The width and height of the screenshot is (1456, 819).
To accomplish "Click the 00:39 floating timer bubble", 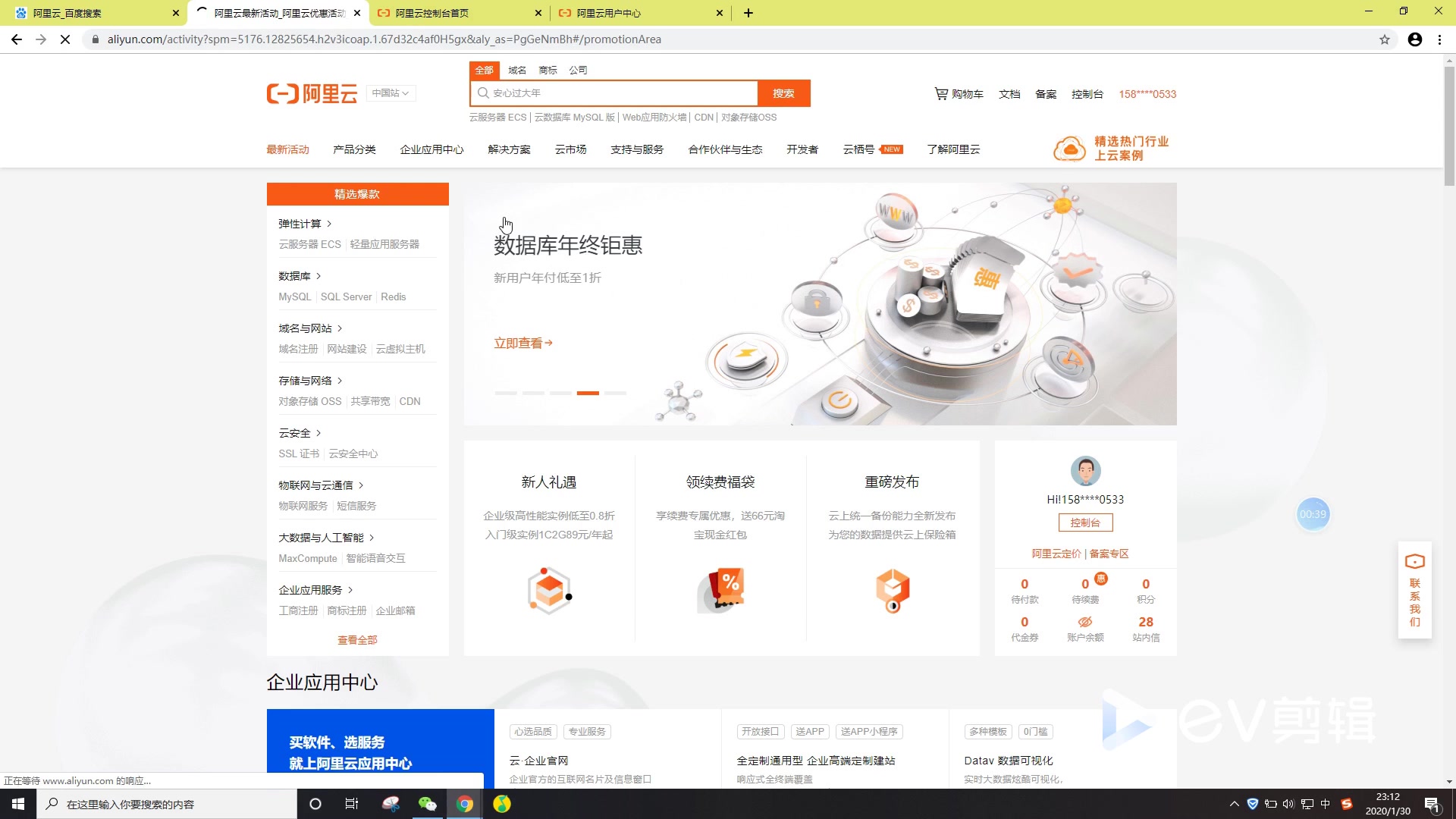I will 1313,514.
